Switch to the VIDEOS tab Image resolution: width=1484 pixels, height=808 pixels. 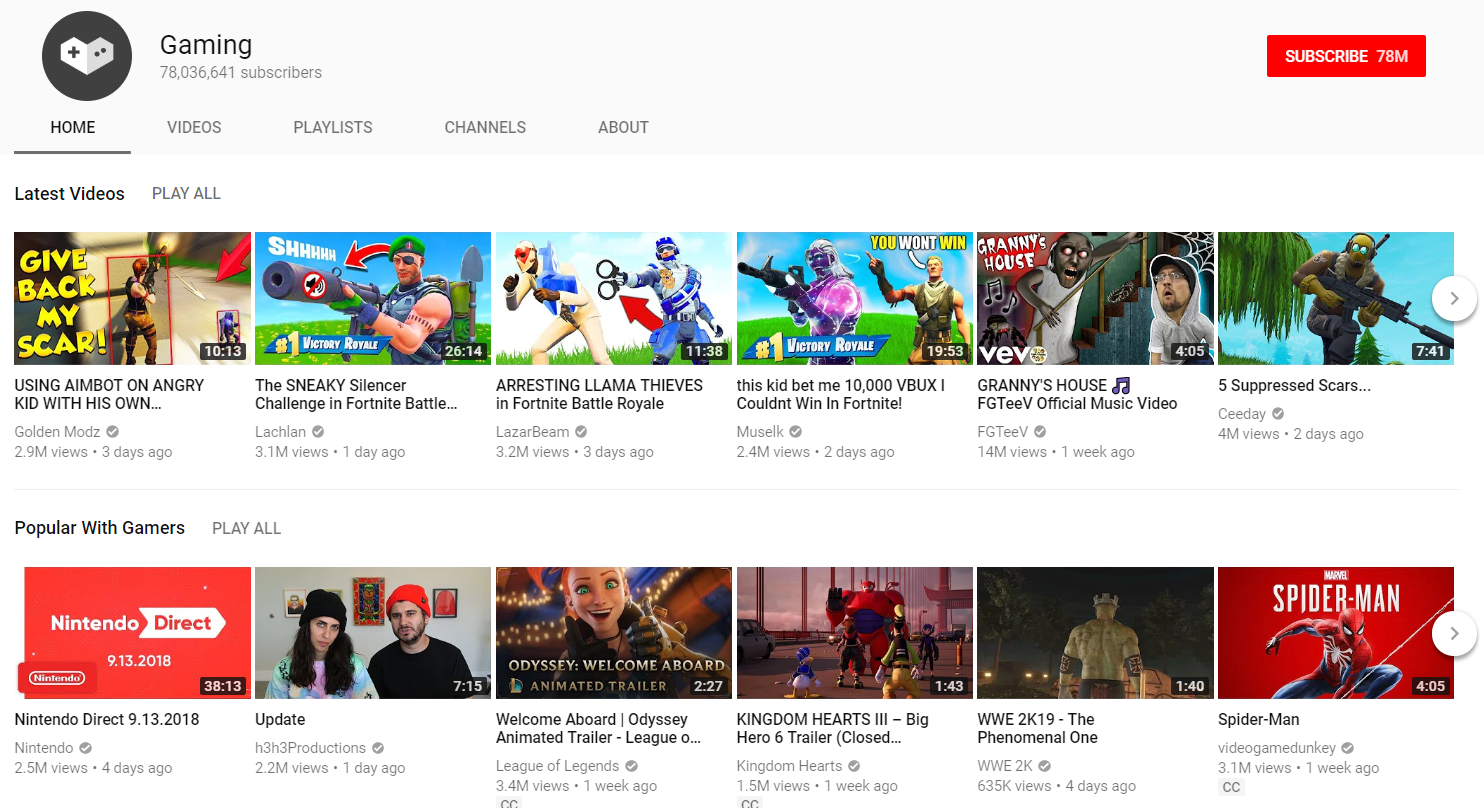(x=194, y=128)
